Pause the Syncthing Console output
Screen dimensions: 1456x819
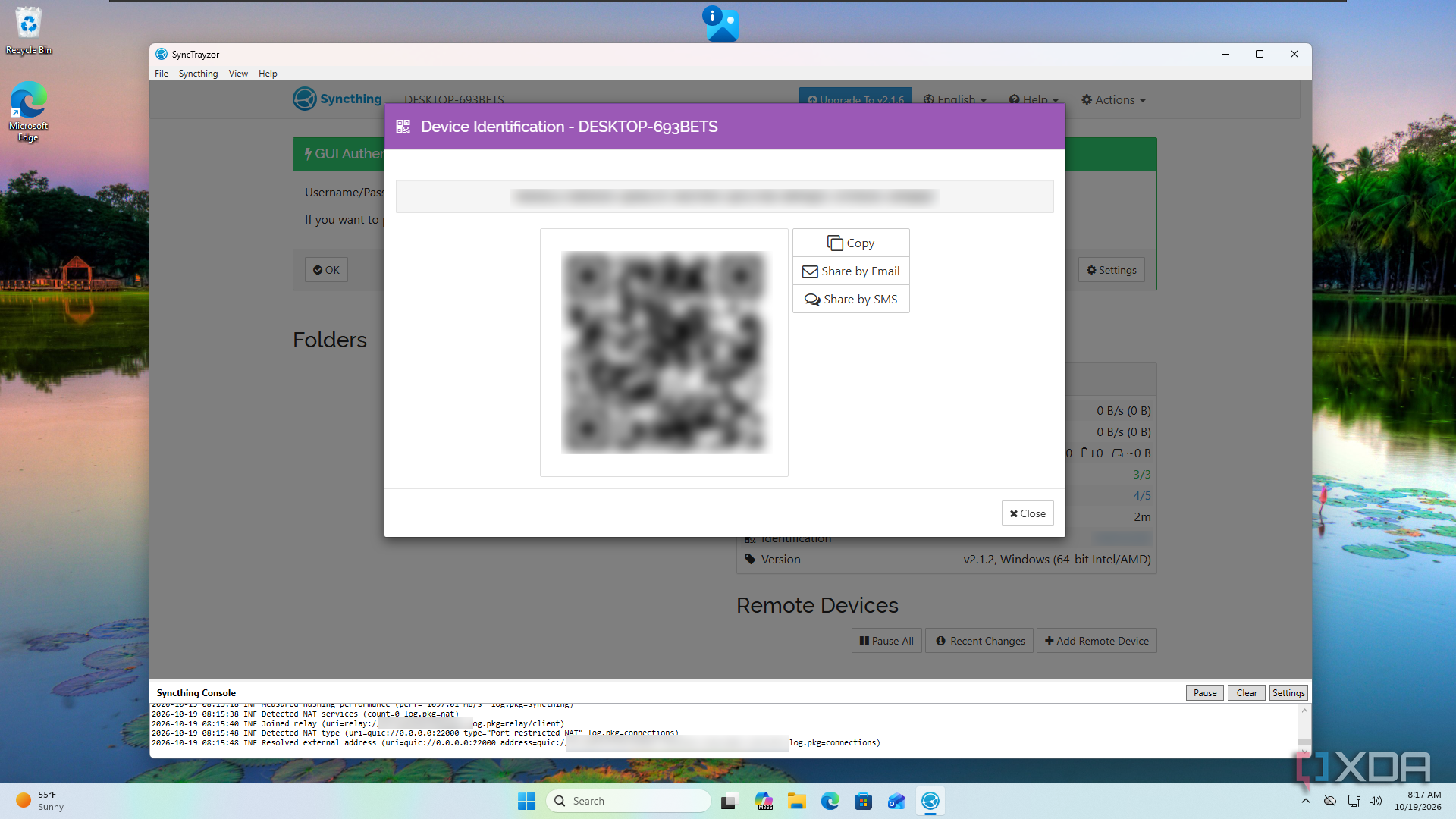coord(1204,692)
